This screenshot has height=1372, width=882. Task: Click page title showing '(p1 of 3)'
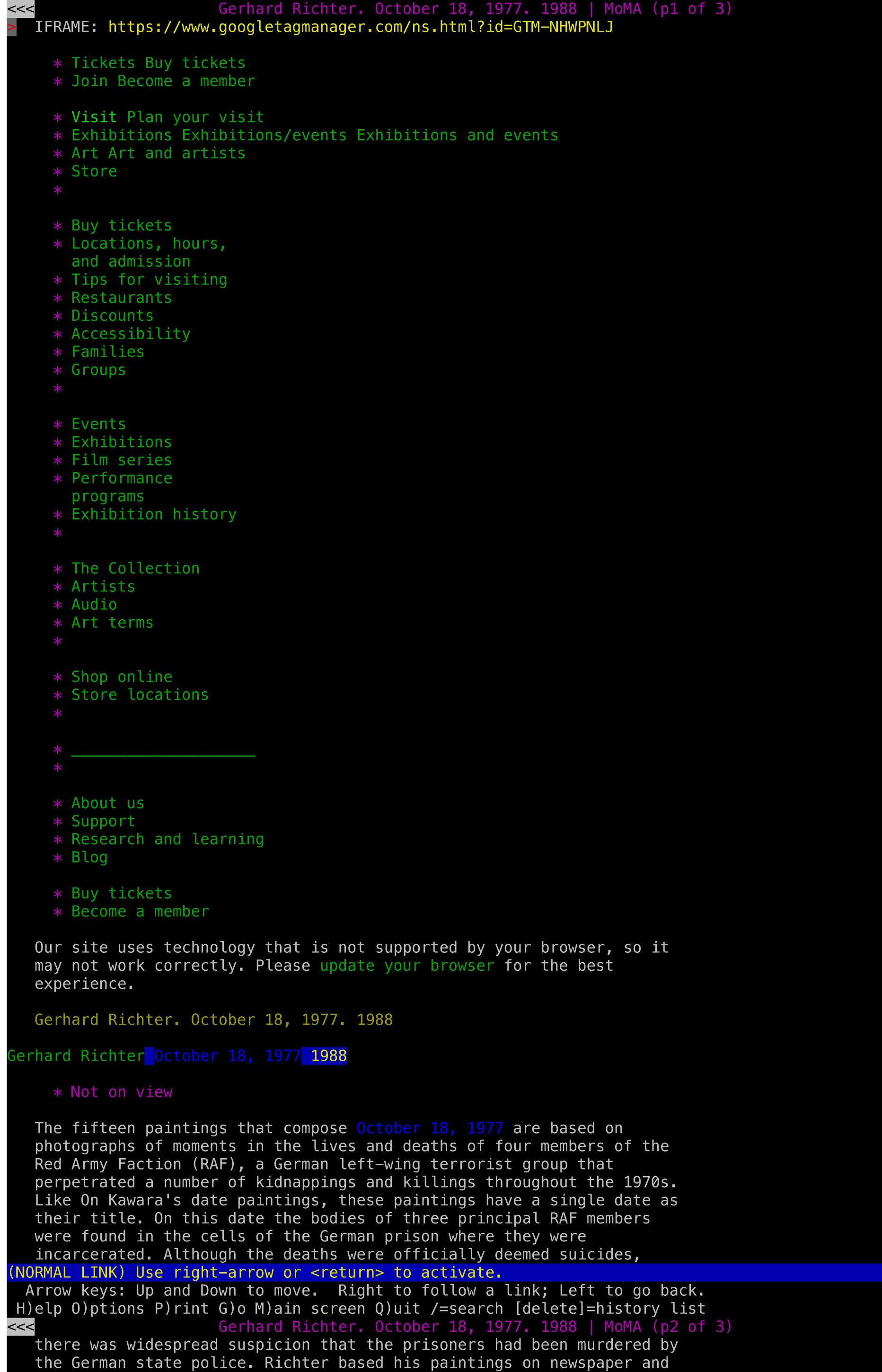point(476,9)
